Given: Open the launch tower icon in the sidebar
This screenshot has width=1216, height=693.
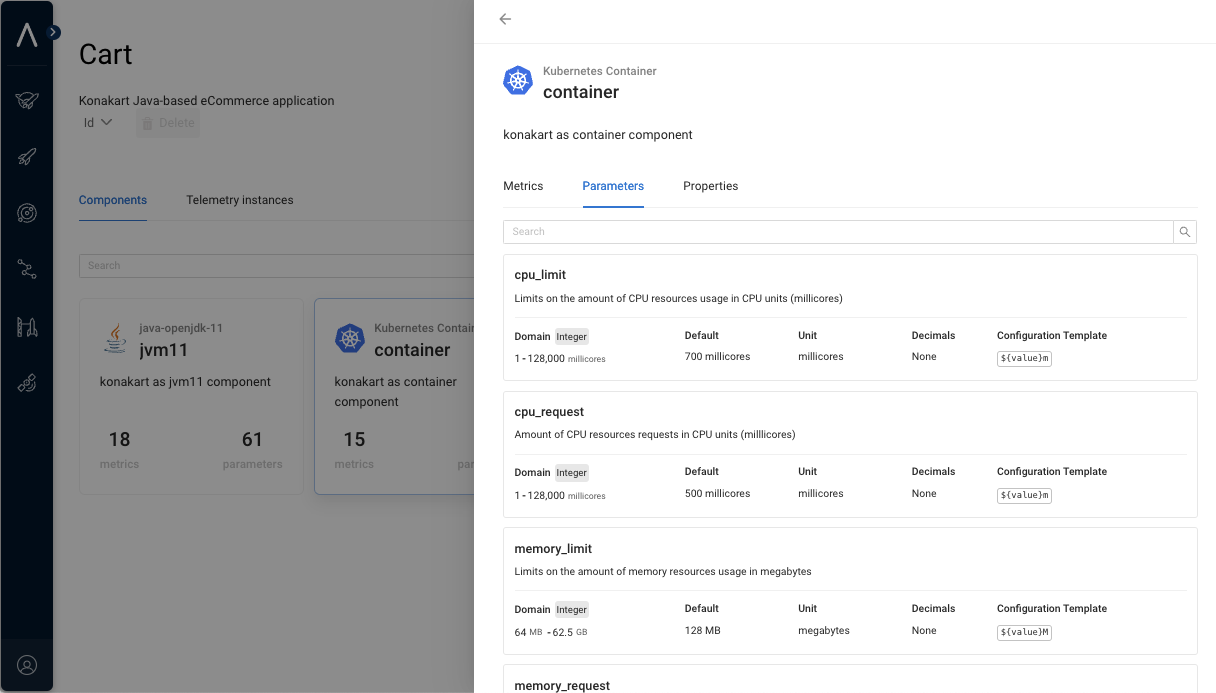Looking at the screenshot, I should pos(27,326).
